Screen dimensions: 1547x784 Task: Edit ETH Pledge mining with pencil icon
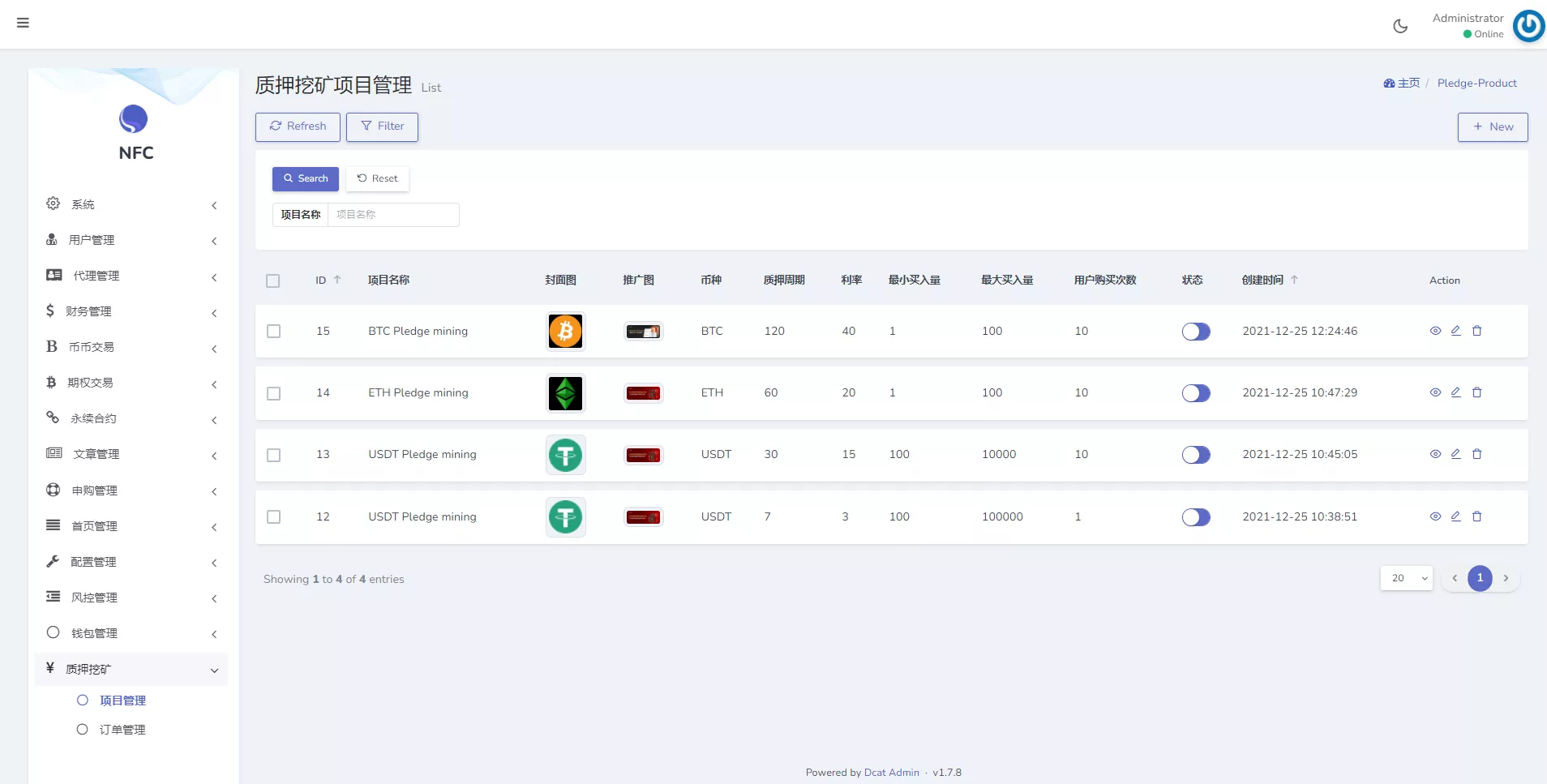[x=1456, y=392]
